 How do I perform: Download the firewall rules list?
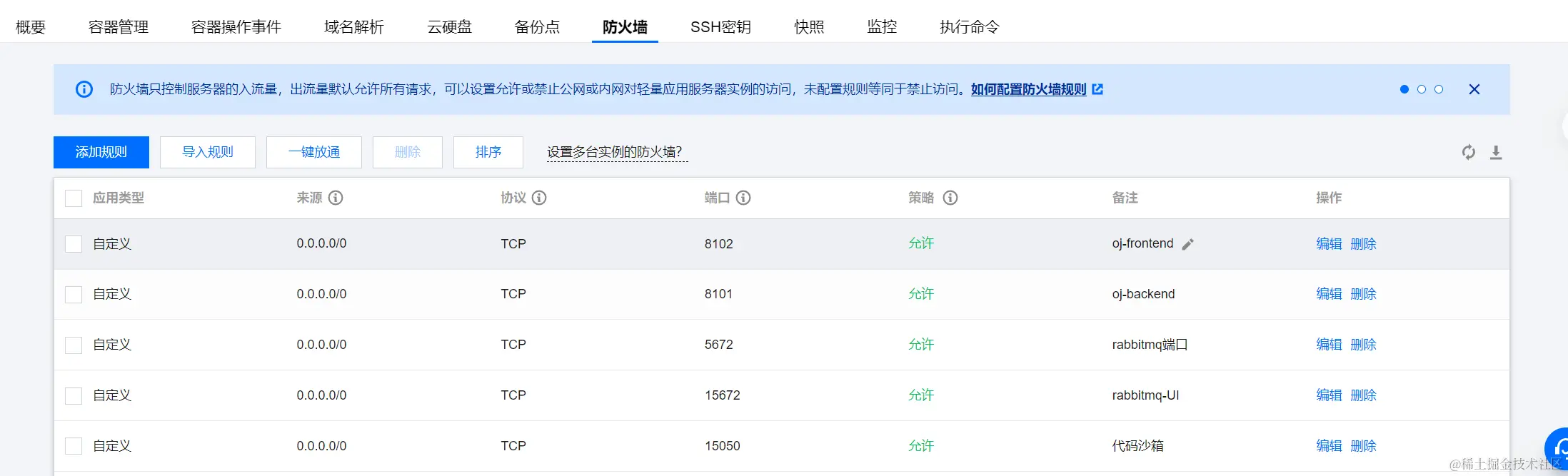[1496, 152]
